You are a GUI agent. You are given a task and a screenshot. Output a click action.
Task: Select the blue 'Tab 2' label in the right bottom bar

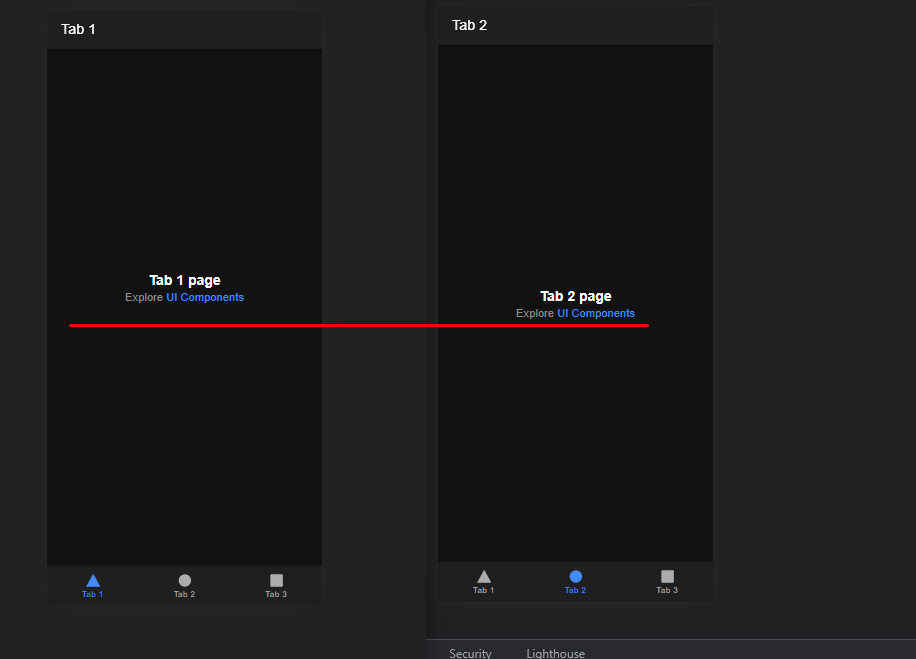click(576, 590)
